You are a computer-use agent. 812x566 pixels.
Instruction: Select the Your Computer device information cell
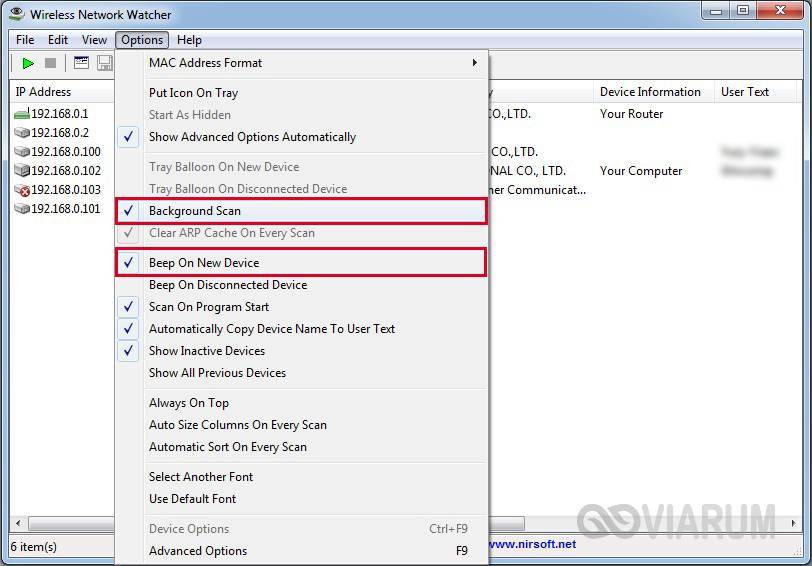pos(641,171)
